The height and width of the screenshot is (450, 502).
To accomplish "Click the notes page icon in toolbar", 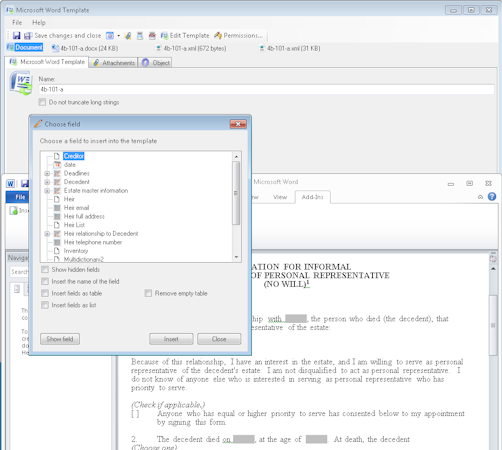I will pos(140,36).
